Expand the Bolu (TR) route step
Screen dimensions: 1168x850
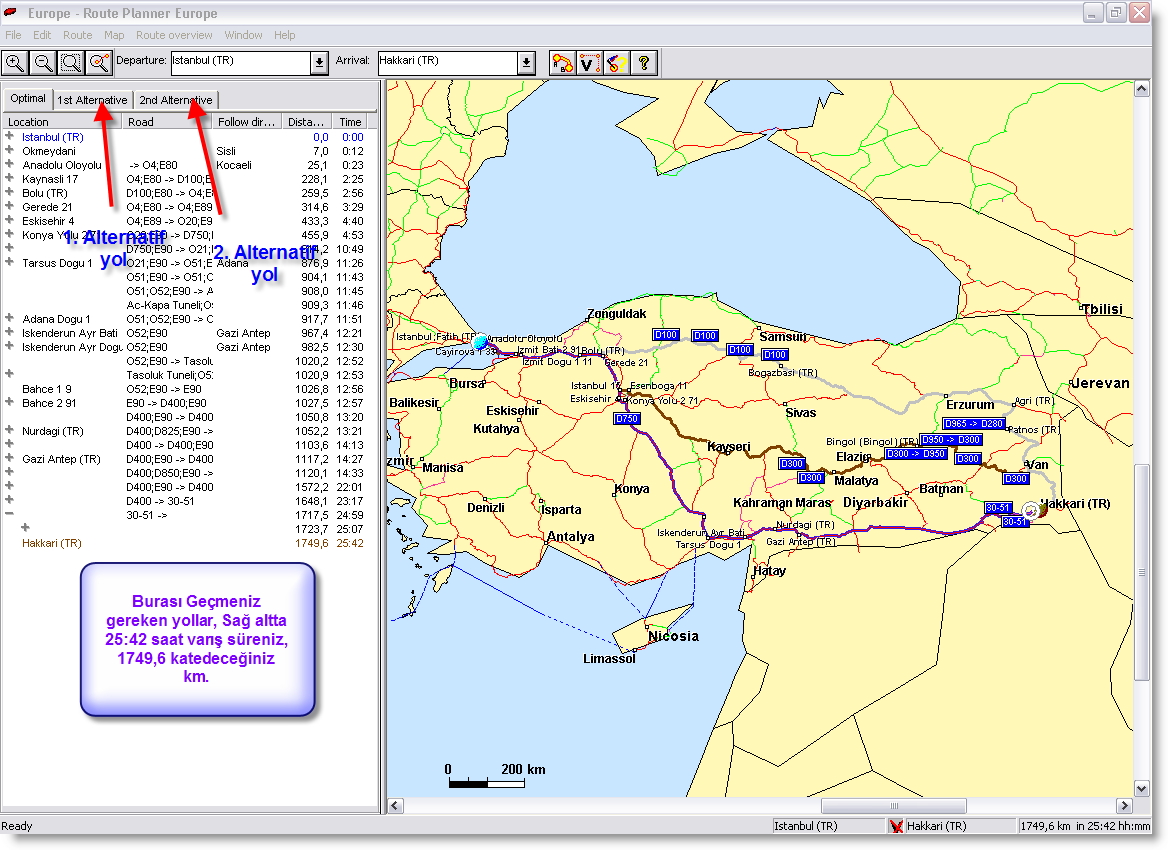[x=9, y=192]
